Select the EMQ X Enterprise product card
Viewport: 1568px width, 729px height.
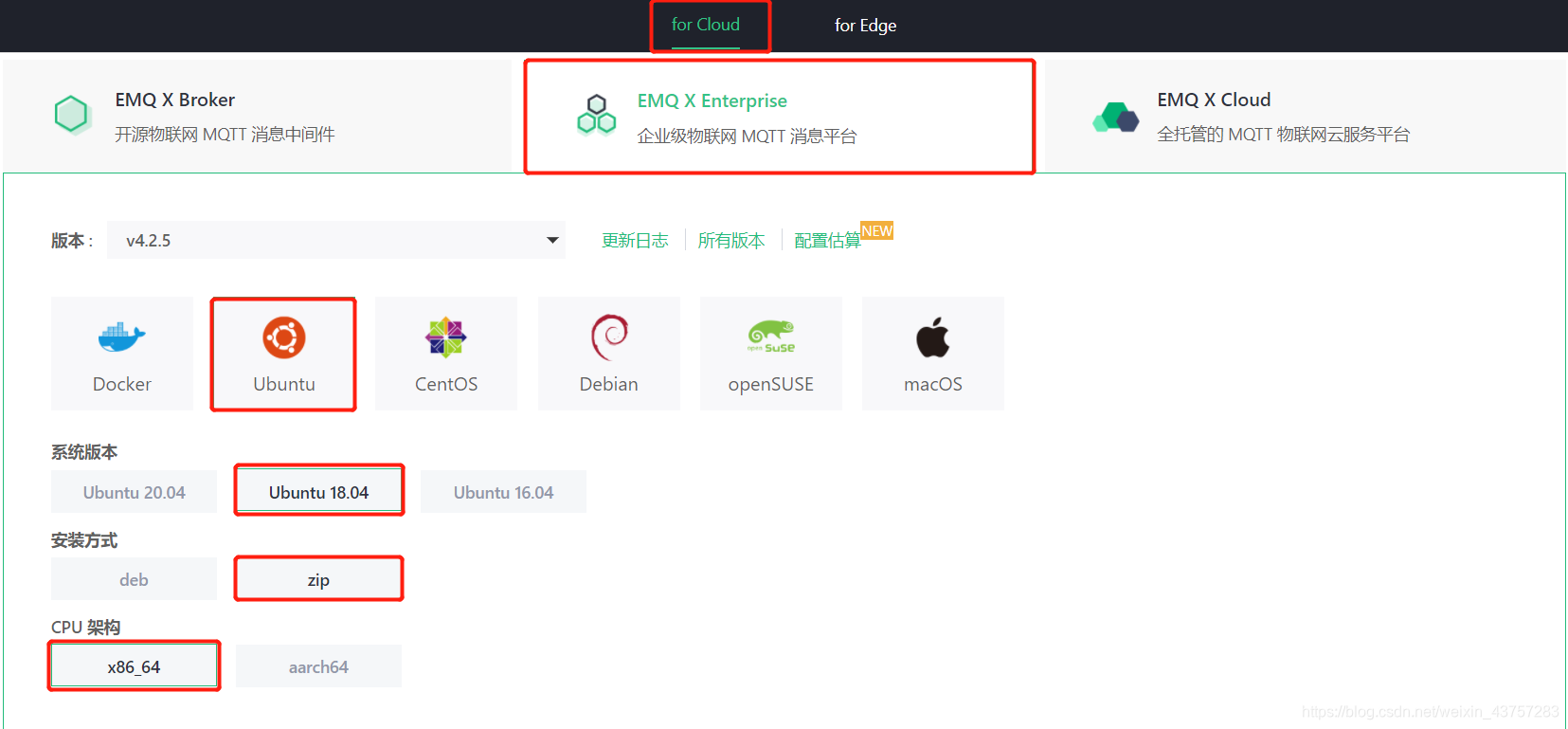[x=779, y=117]
